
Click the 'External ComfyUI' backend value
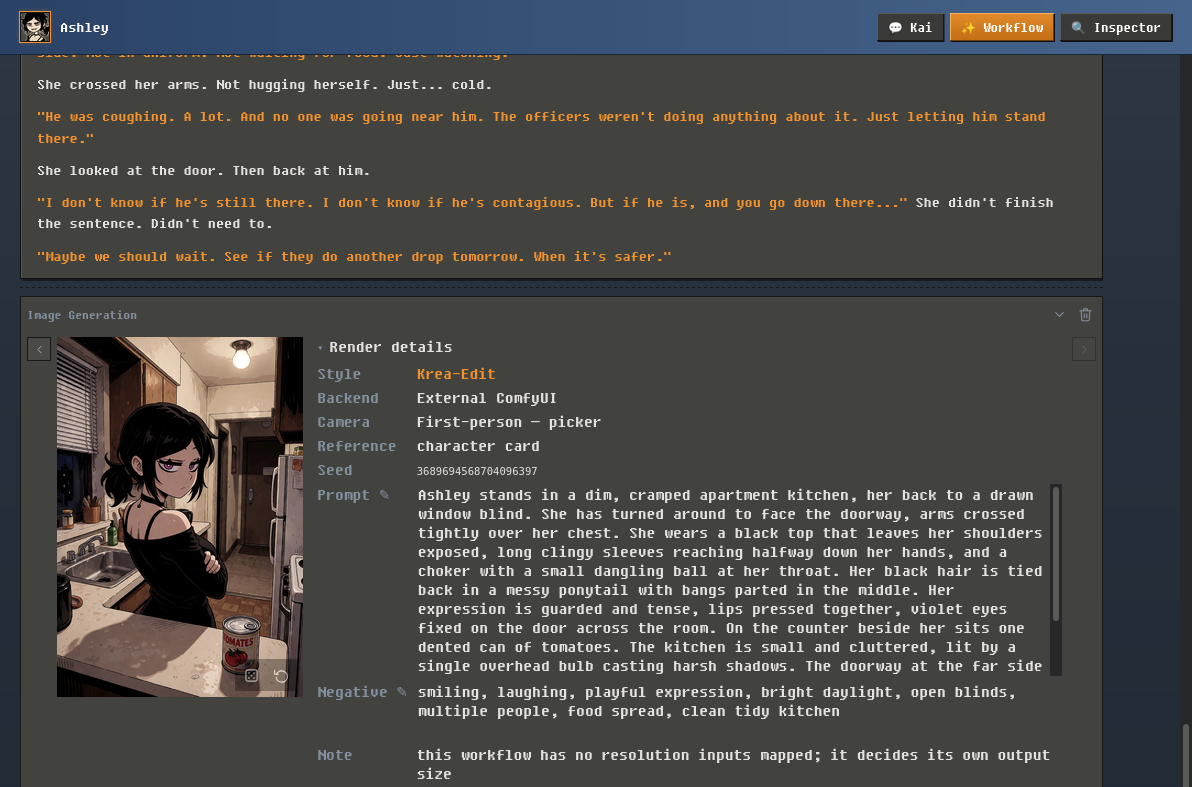coord(487,398)
